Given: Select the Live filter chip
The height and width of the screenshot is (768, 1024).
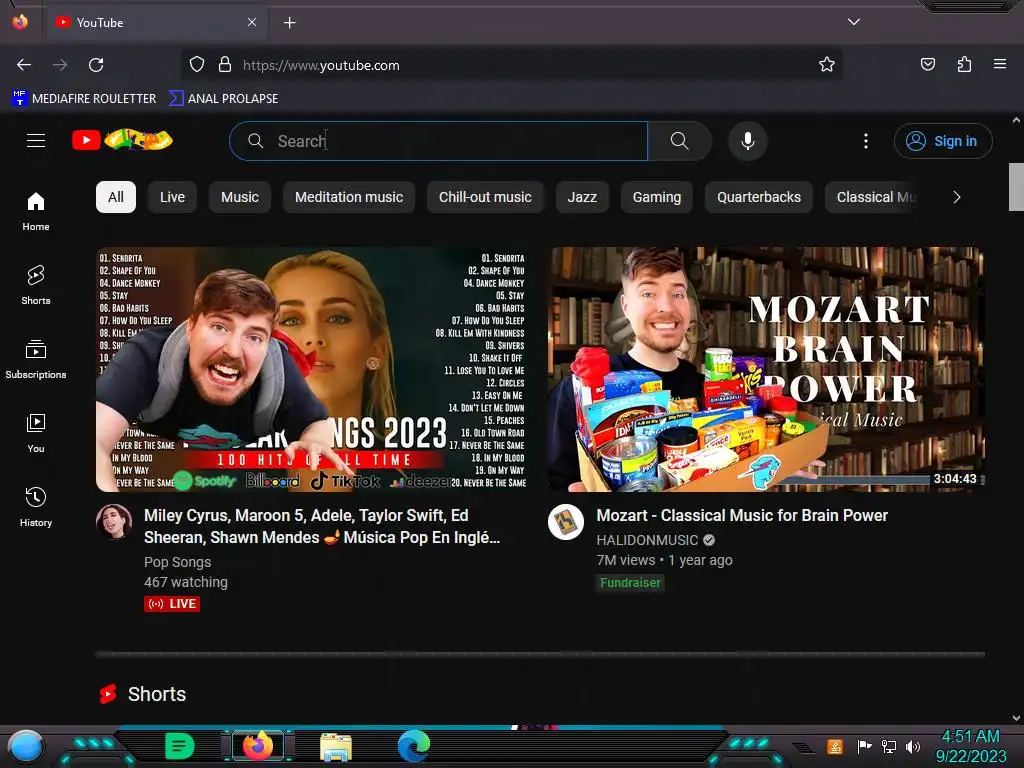Looking at the screenshot, I should click(172, 197).
